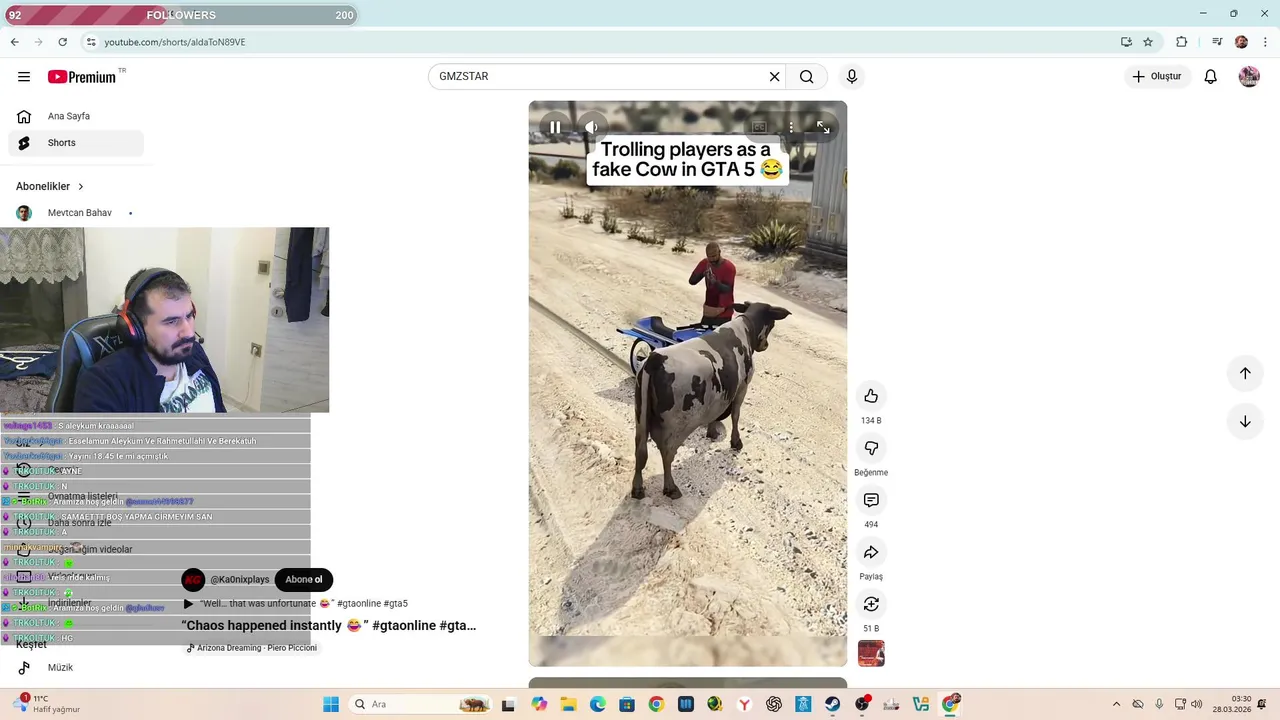Click taskbar Ara search box
1280x720 pixels.
coord(420,704)
